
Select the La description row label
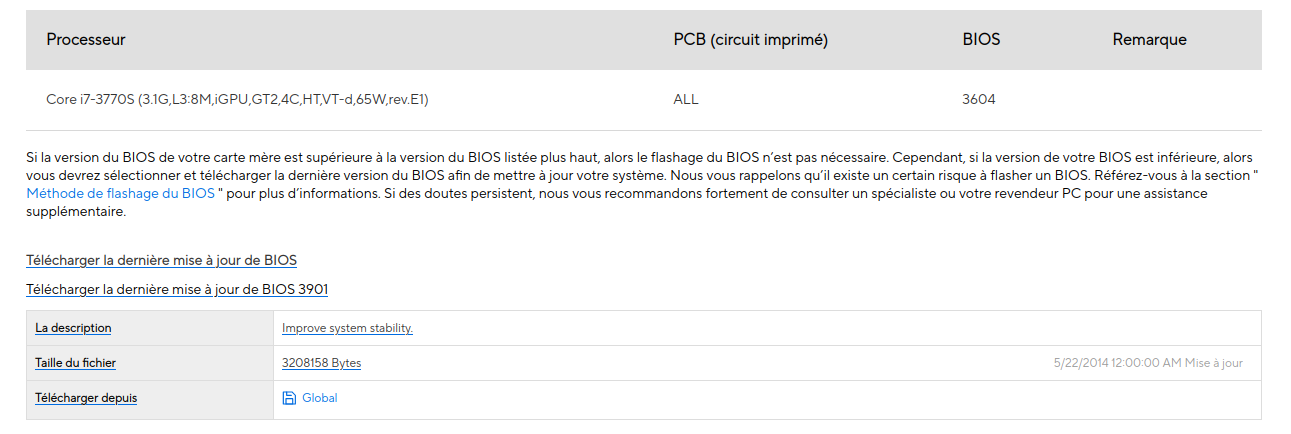click(x=73, y=328)
